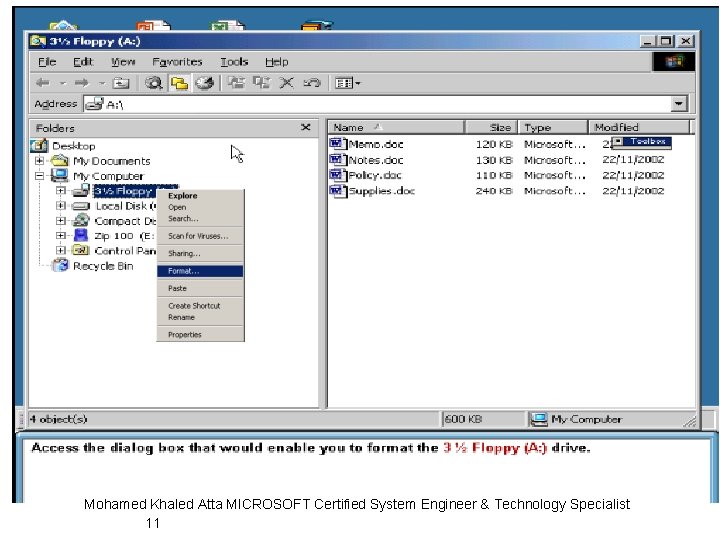Click the Back arrow toolbar icon
Image resolution: width=720 pixels, height=540 pixels.
click(43, 83)
